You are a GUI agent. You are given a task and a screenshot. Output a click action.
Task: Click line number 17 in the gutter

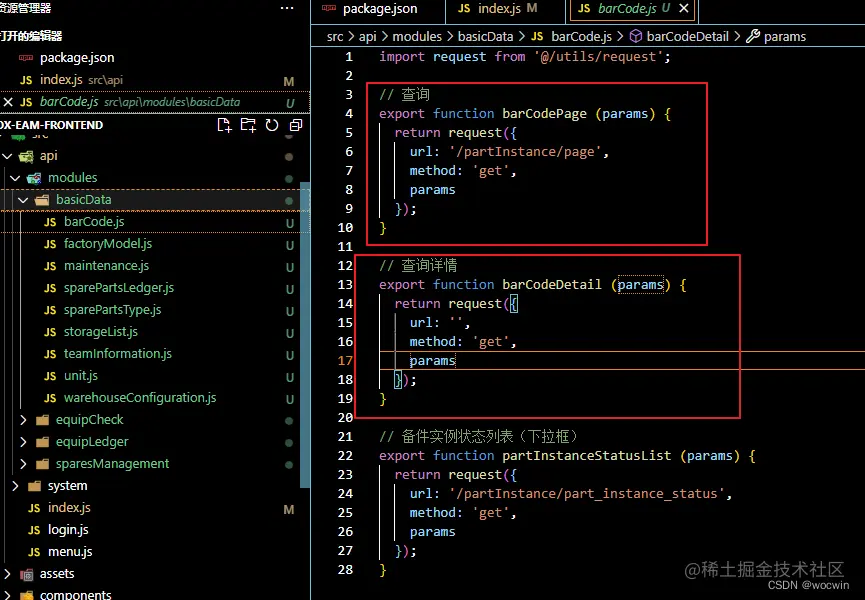click(x=345, y=361)
